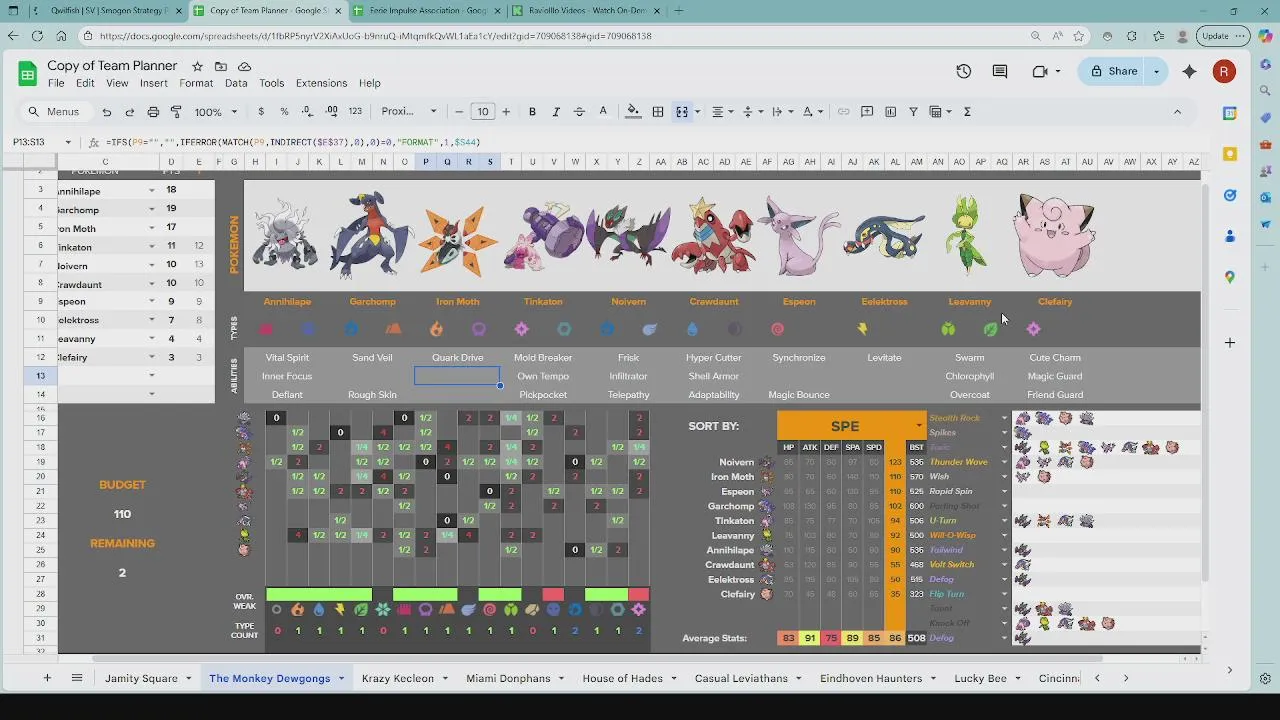
Task: Format selection as currency
Action: (x=261, y=112)
